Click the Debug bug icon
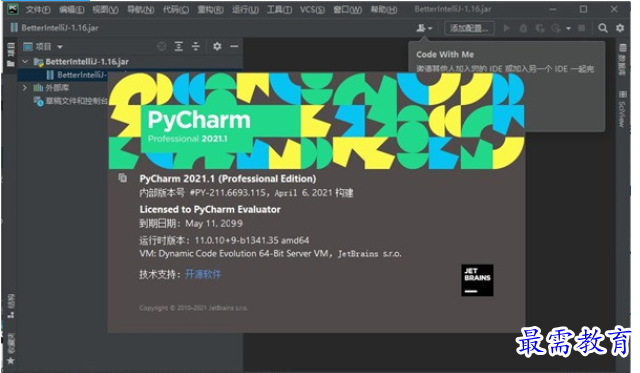 pos(523,28)
